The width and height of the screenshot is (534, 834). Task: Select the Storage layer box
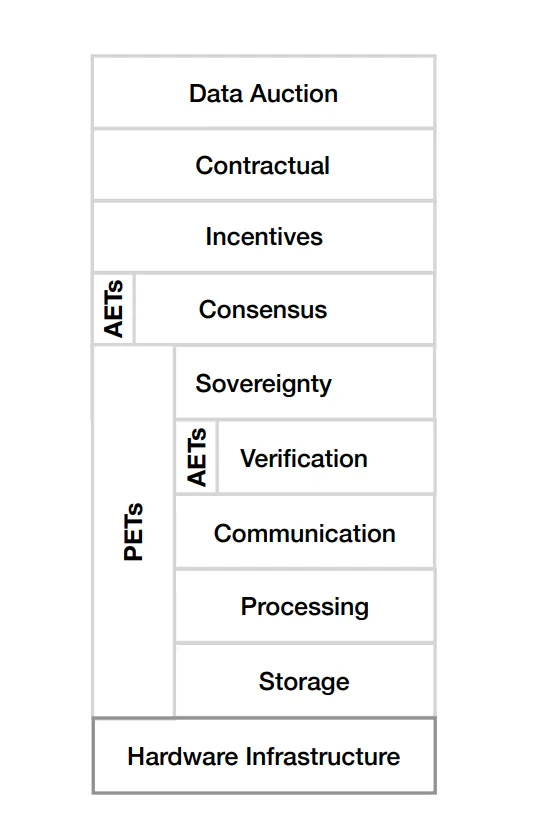click(x=305, y=681)
